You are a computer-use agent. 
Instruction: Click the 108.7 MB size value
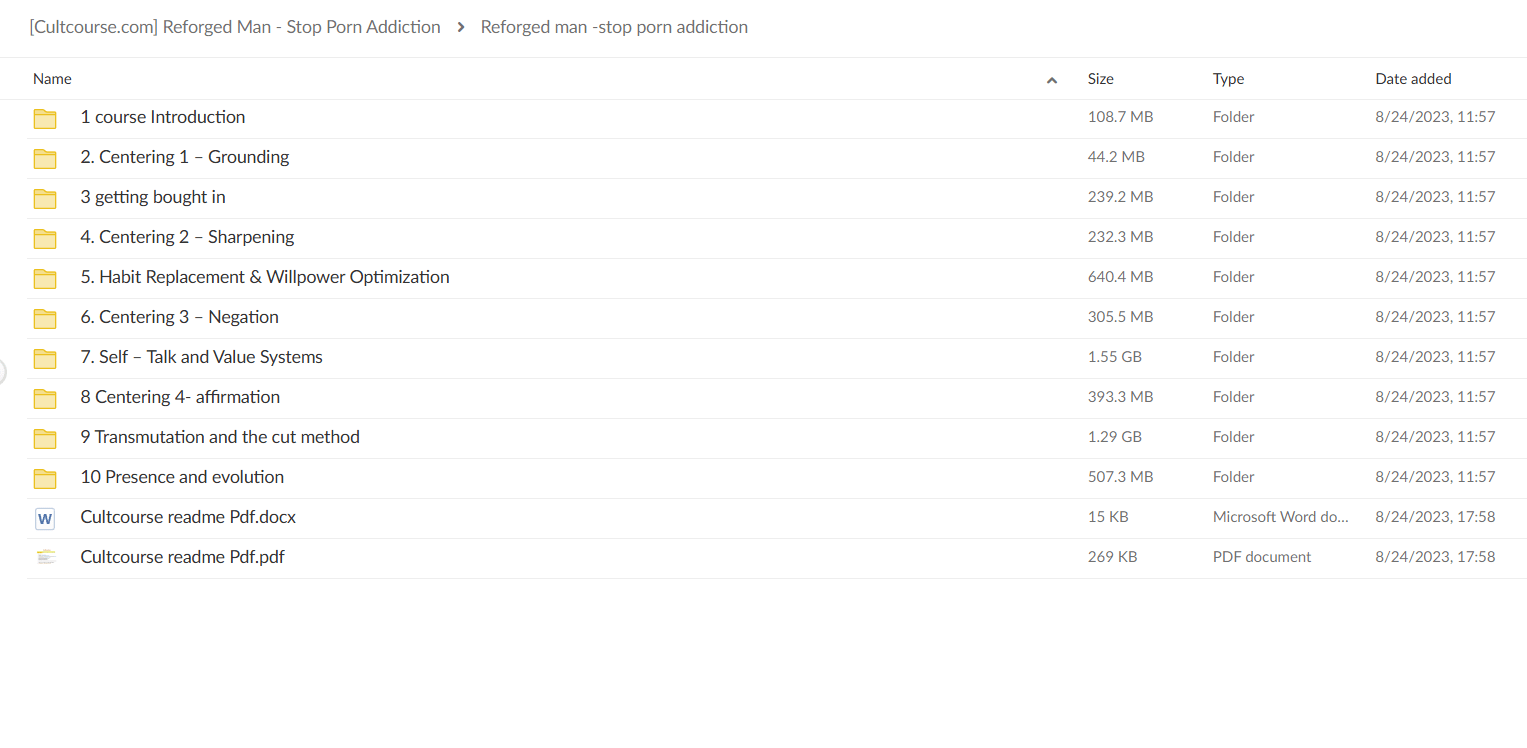1121,117
